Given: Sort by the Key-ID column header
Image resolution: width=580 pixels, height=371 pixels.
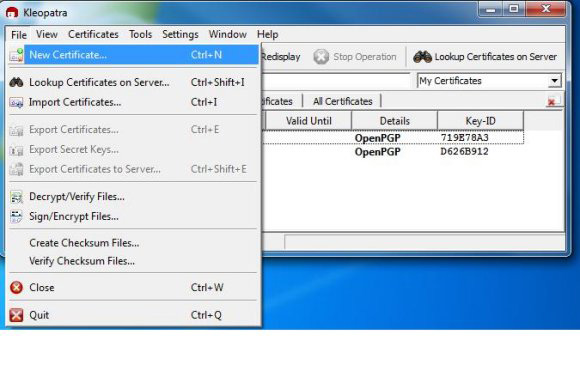Looking at the screenshot, I should pos(480,121).
